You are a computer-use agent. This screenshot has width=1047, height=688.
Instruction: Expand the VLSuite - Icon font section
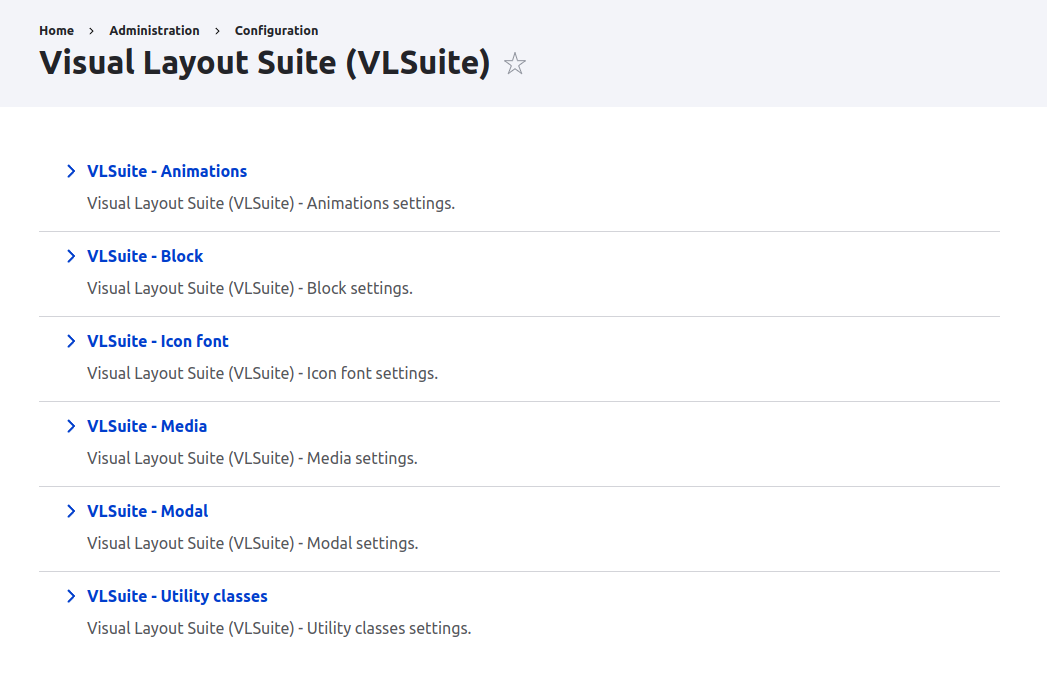pyautogui.click(x=71, y=341)
